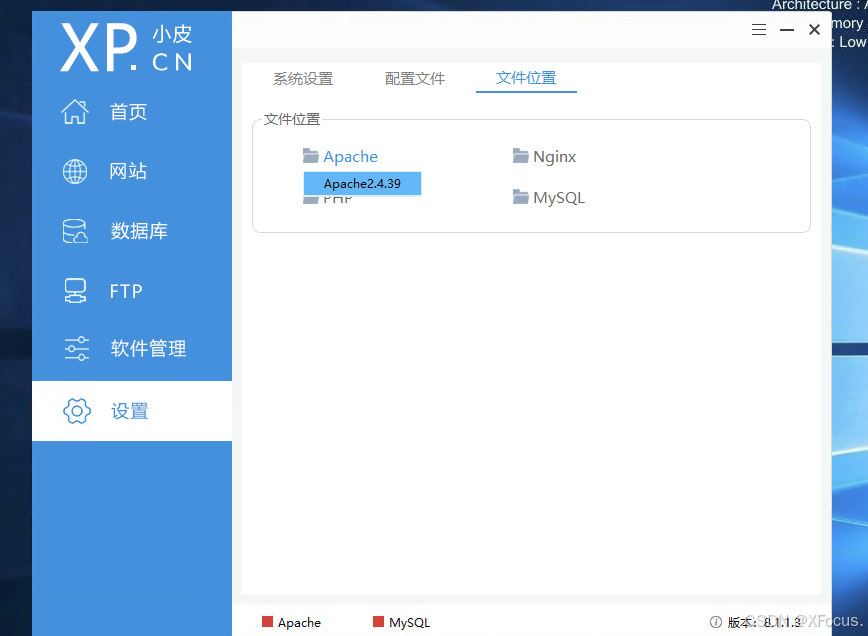Click MySQL status text in footer

[410, 623]
